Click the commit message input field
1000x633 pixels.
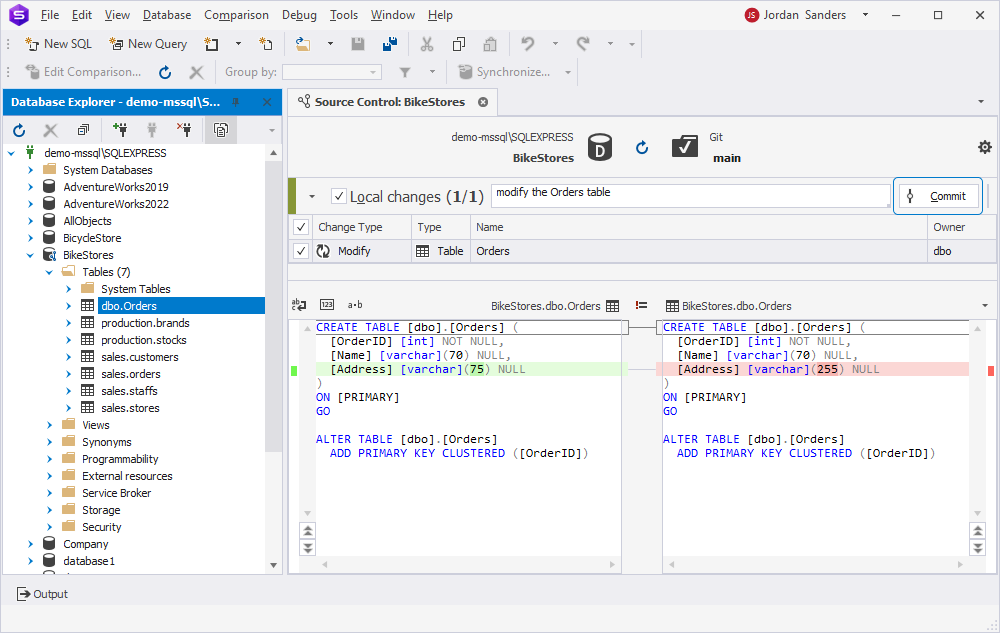point(690,196)
